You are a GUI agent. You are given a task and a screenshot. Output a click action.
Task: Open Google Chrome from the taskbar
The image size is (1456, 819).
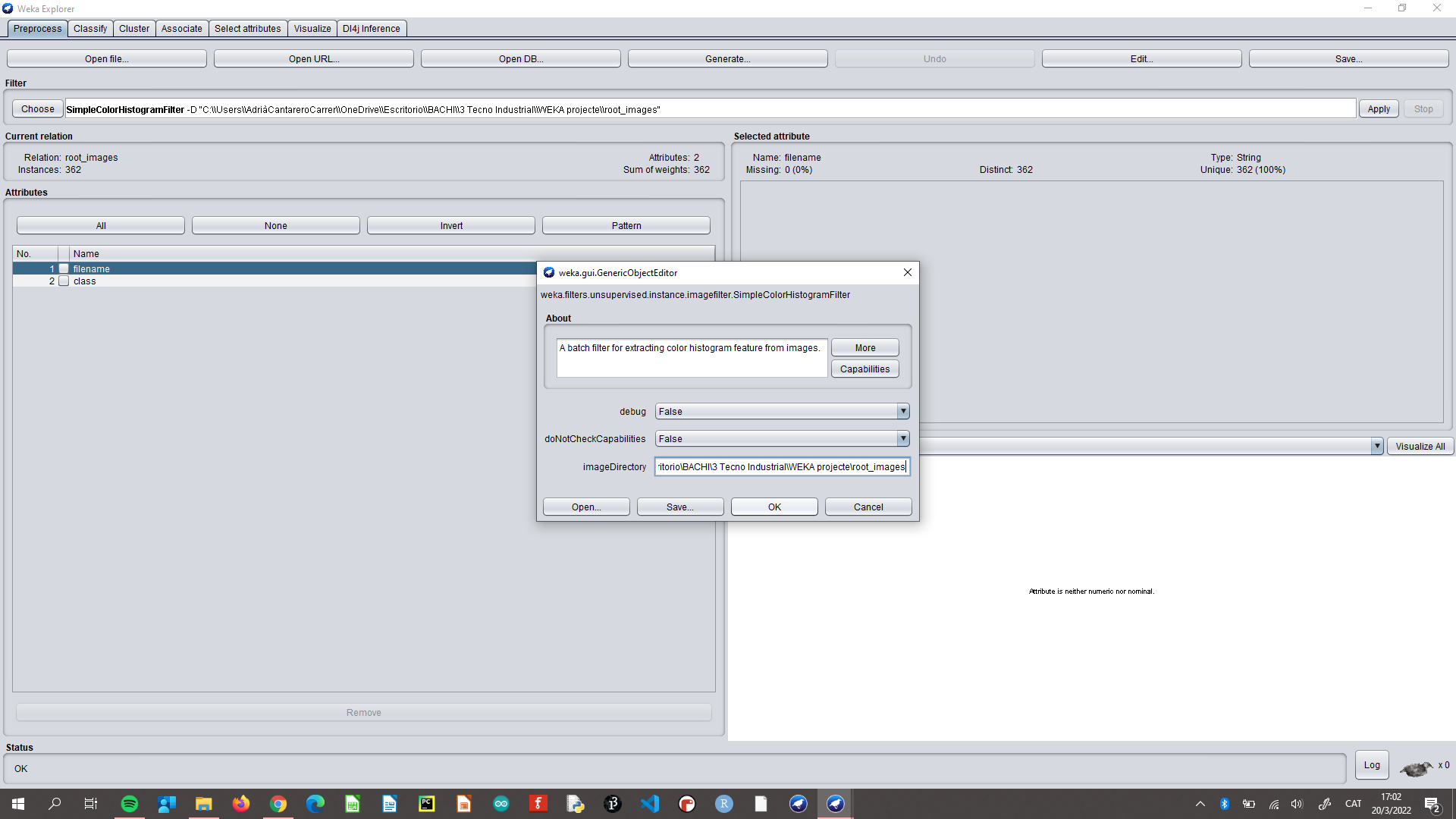click(278, 804)
